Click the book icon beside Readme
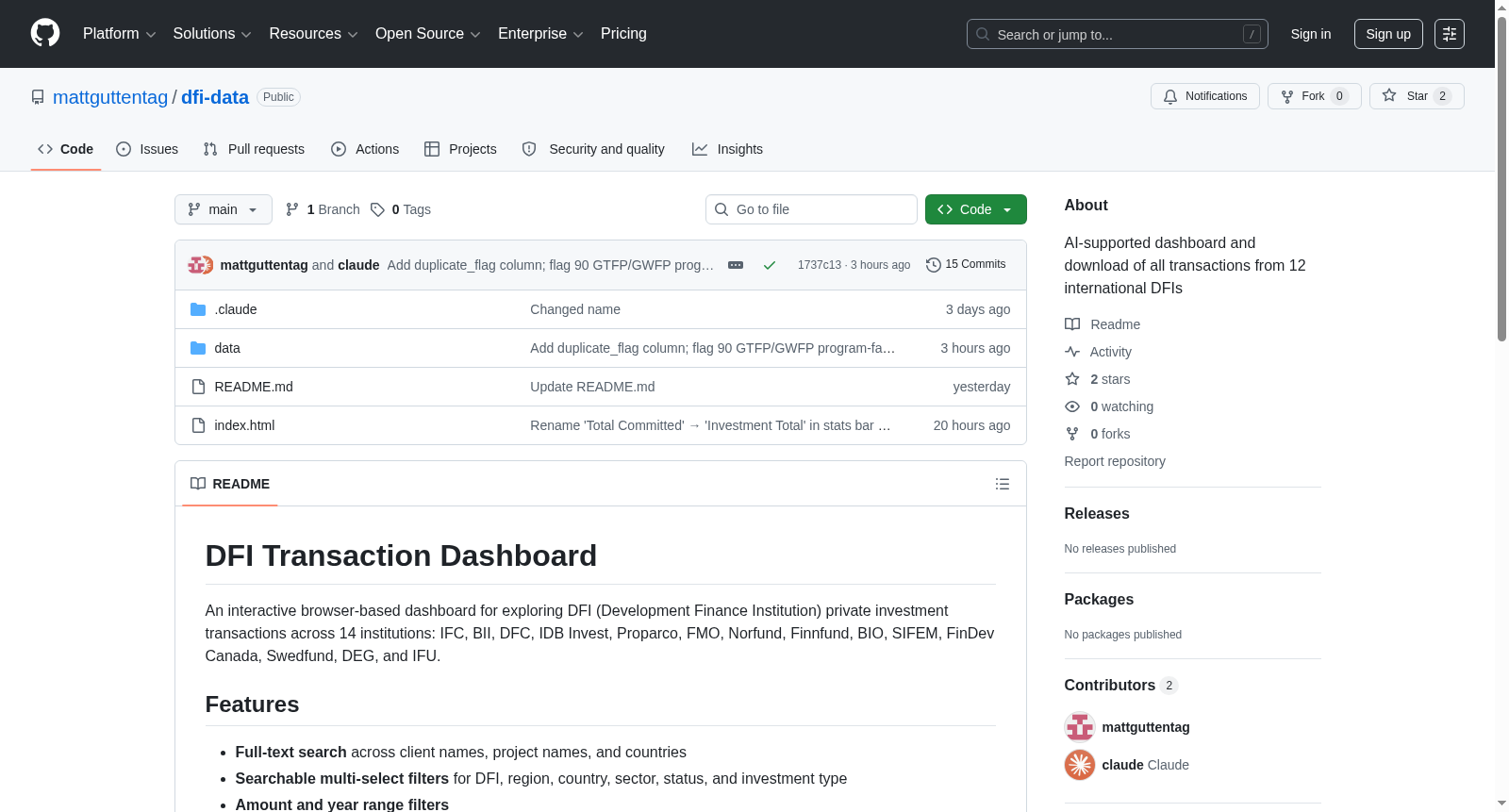 pos(1072,324)
